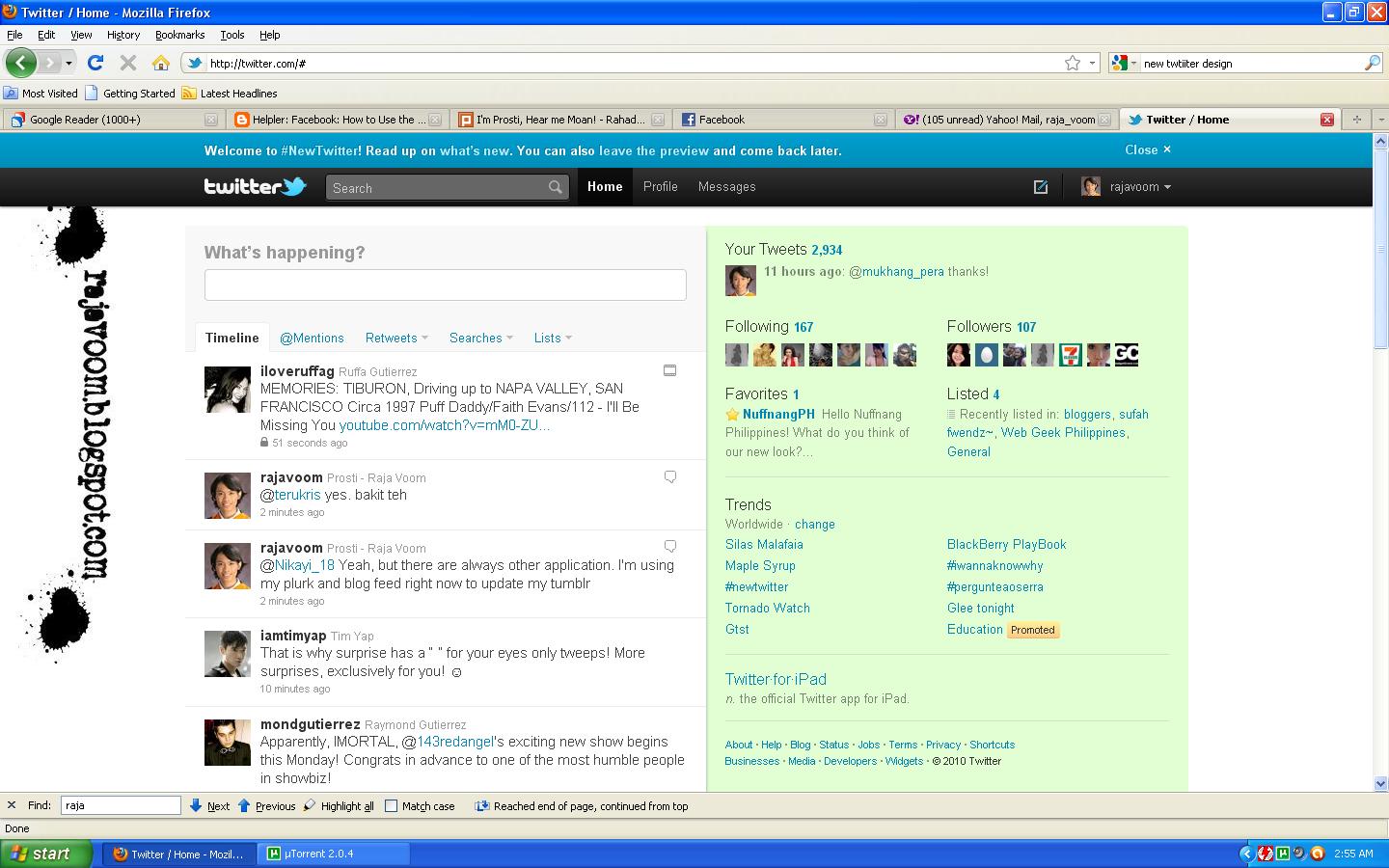1389x868 pixels.
Task: Click the Followers 107 count
Action: click(1026, 327)
